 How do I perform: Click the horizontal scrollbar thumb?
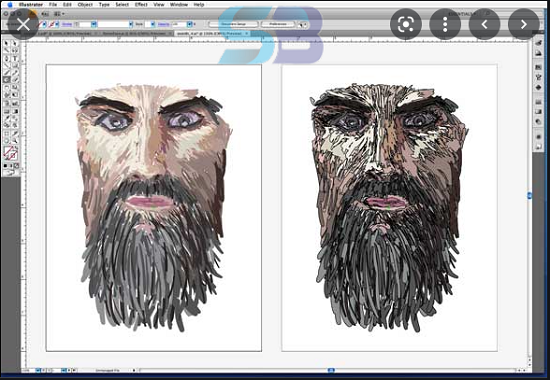coord(331,370)
